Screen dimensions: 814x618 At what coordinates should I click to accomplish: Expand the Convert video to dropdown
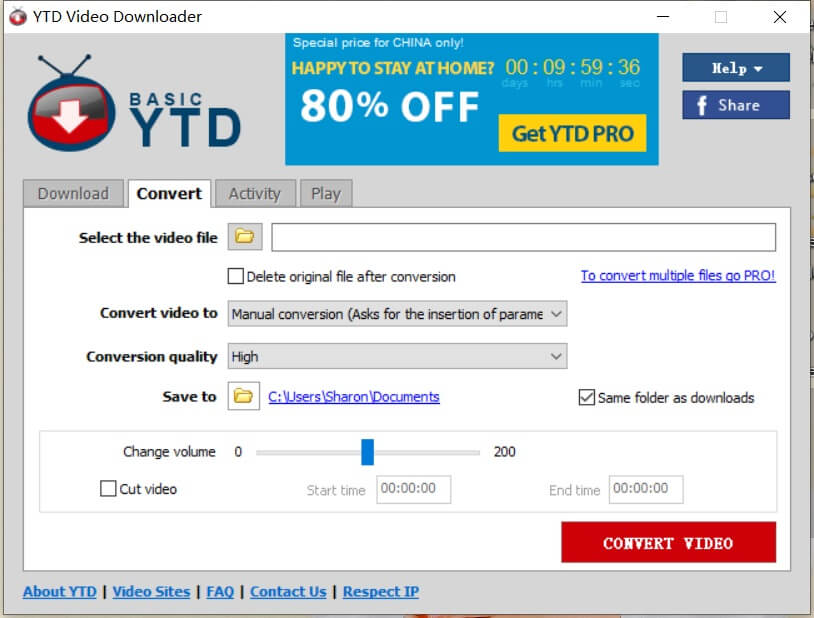[x=397, y=314]
